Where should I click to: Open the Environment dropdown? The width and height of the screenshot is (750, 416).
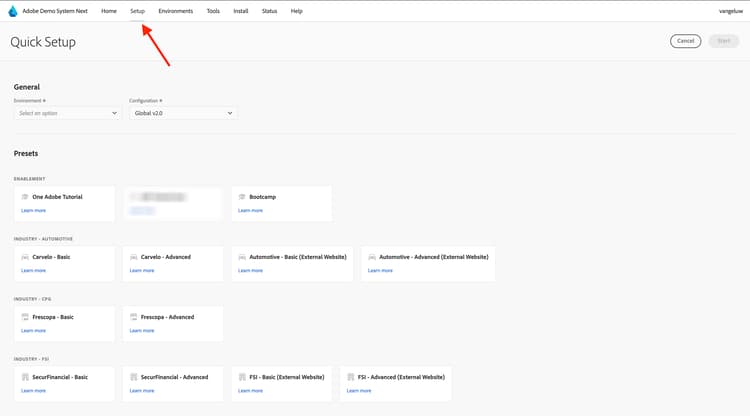66,113
